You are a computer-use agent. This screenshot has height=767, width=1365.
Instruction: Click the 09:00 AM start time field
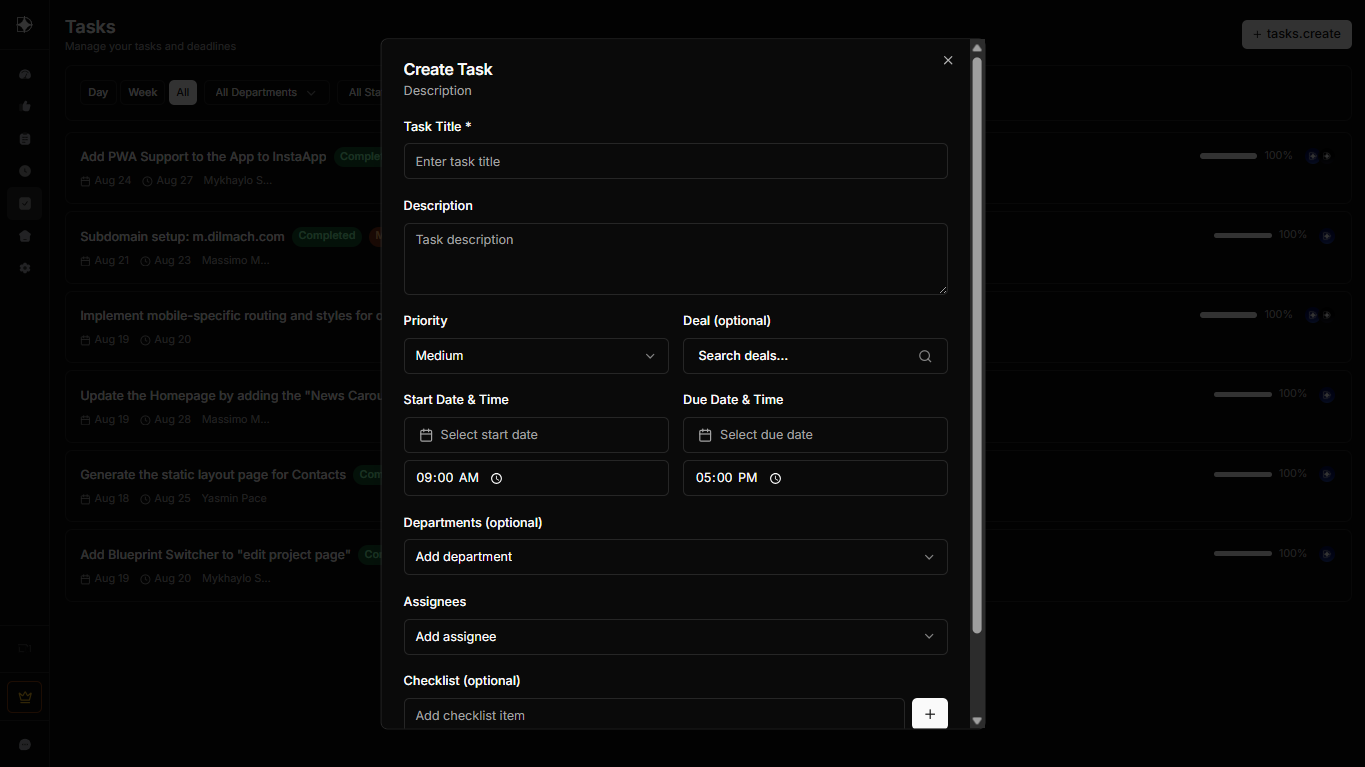point(536,478)
